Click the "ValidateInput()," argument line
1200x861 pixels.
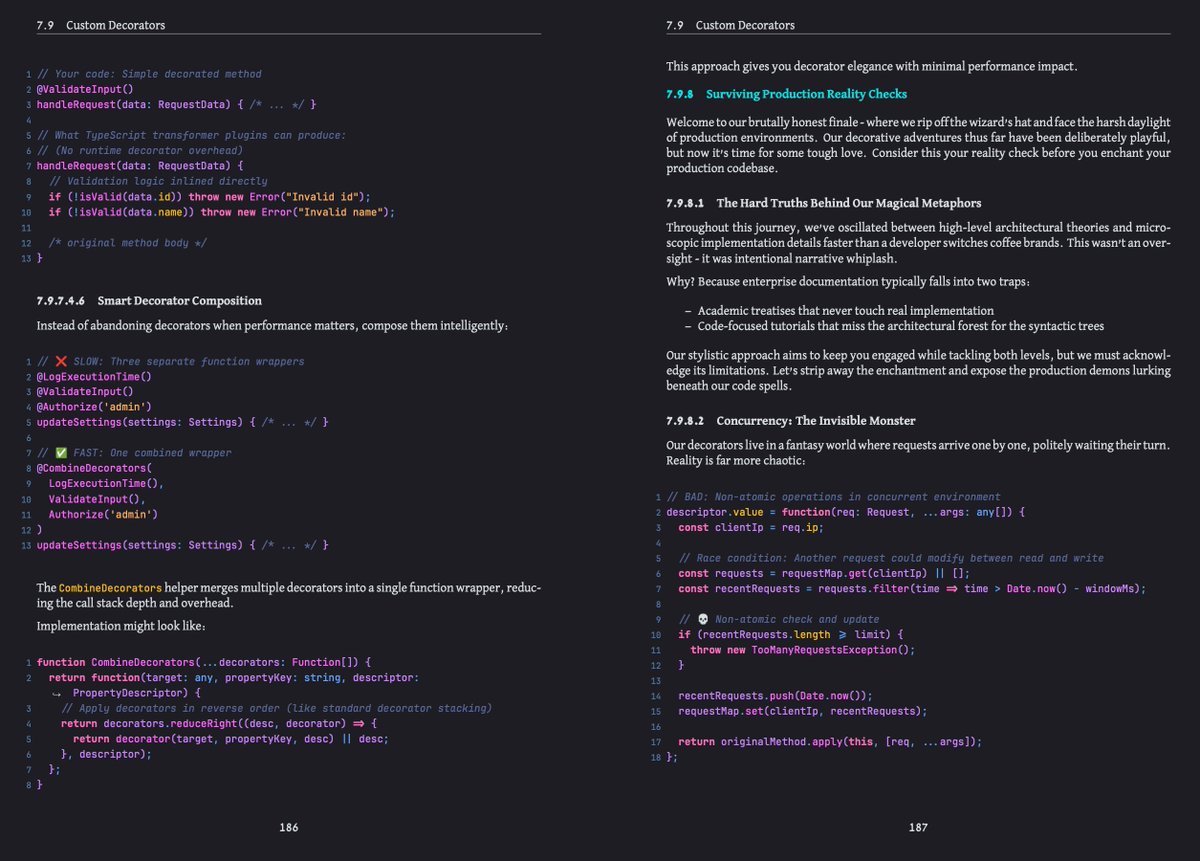coord(97,499)
